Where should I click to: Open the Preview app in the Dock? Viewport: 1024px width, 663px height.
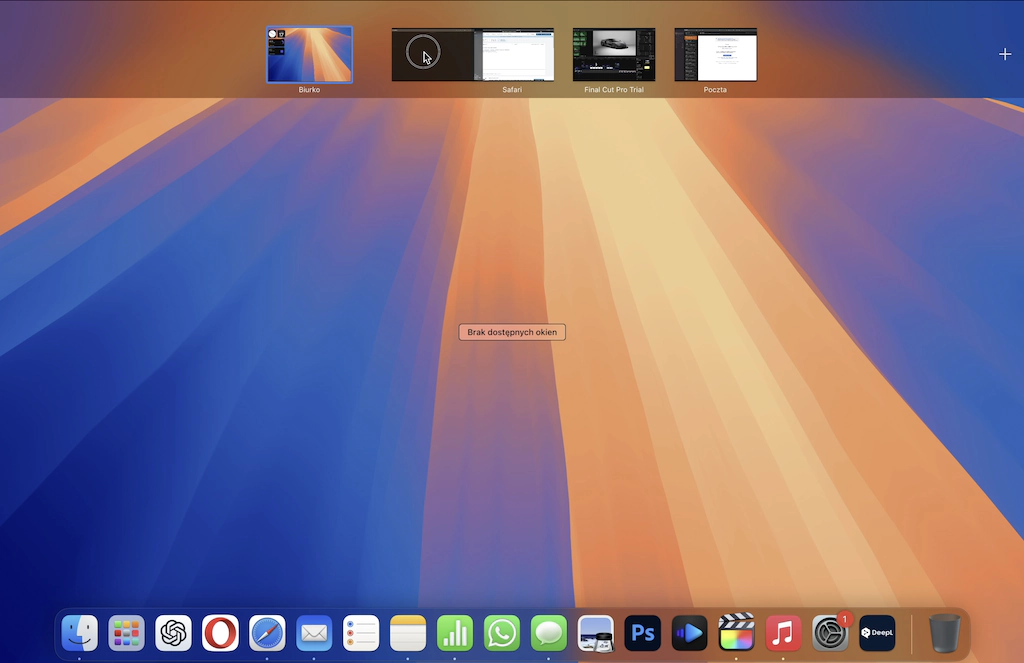[596, 633]
